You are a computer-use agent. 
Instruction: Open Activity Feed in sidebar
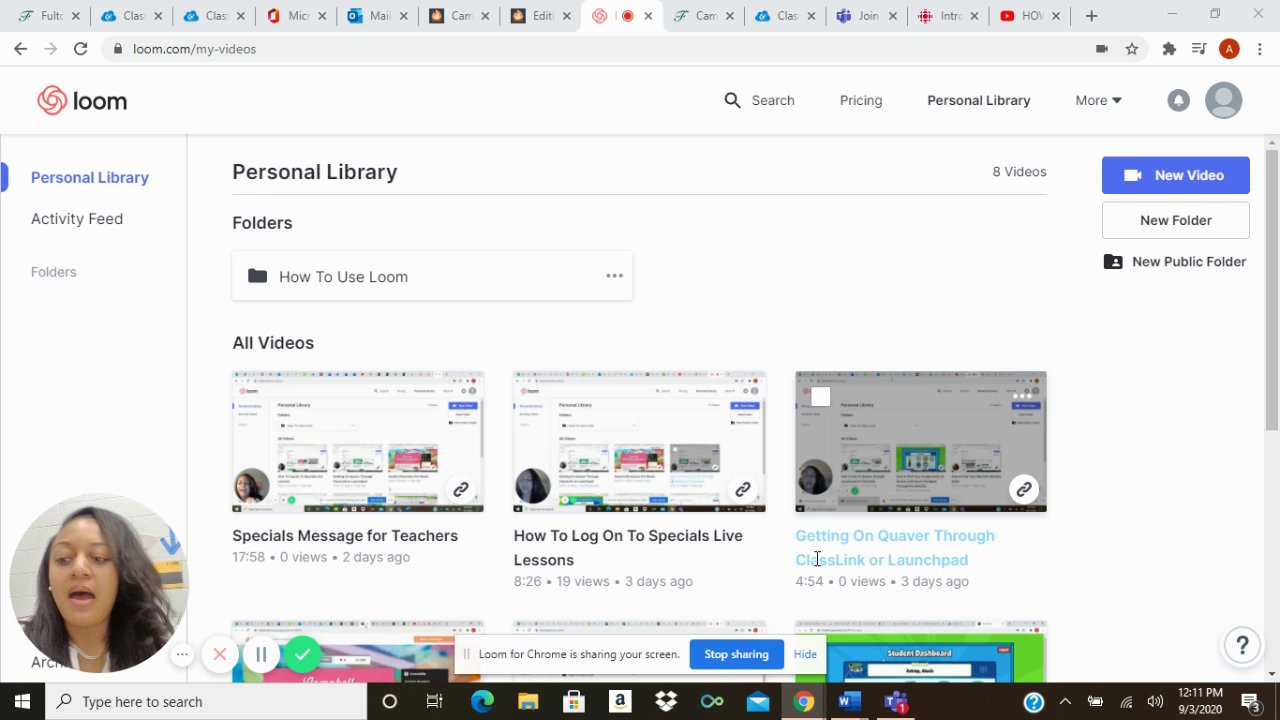[x=77, y=218]
